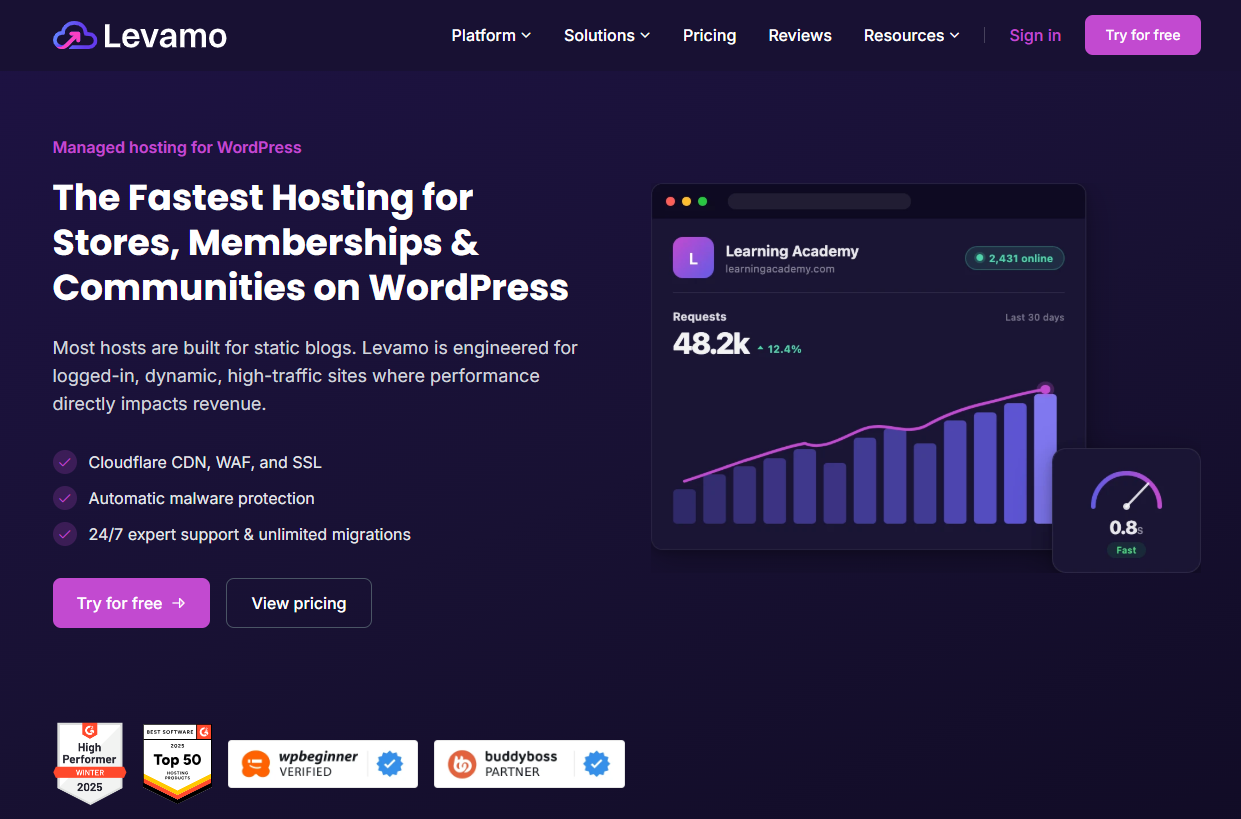Click the 0.8s load time value
The height and width of the screenshot is (819, 1241).
1126,528
